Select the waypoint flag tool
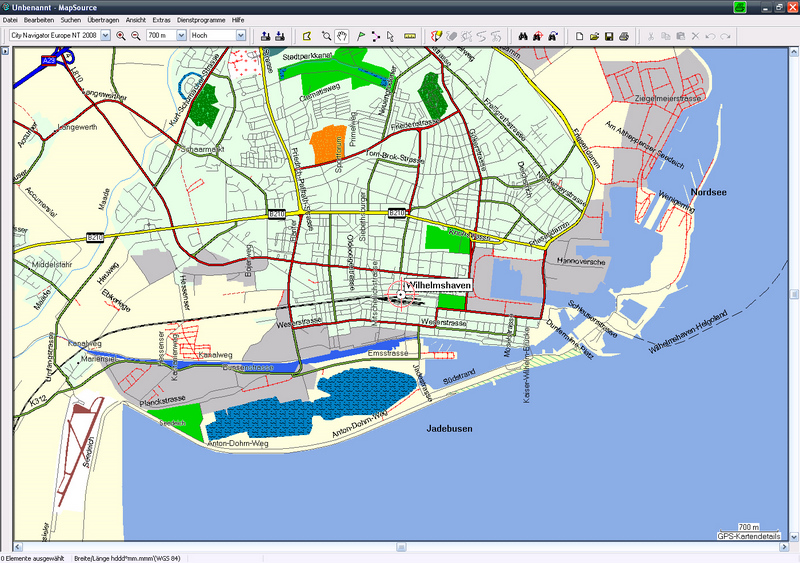The image size is (800, 563). coord(360,36)
